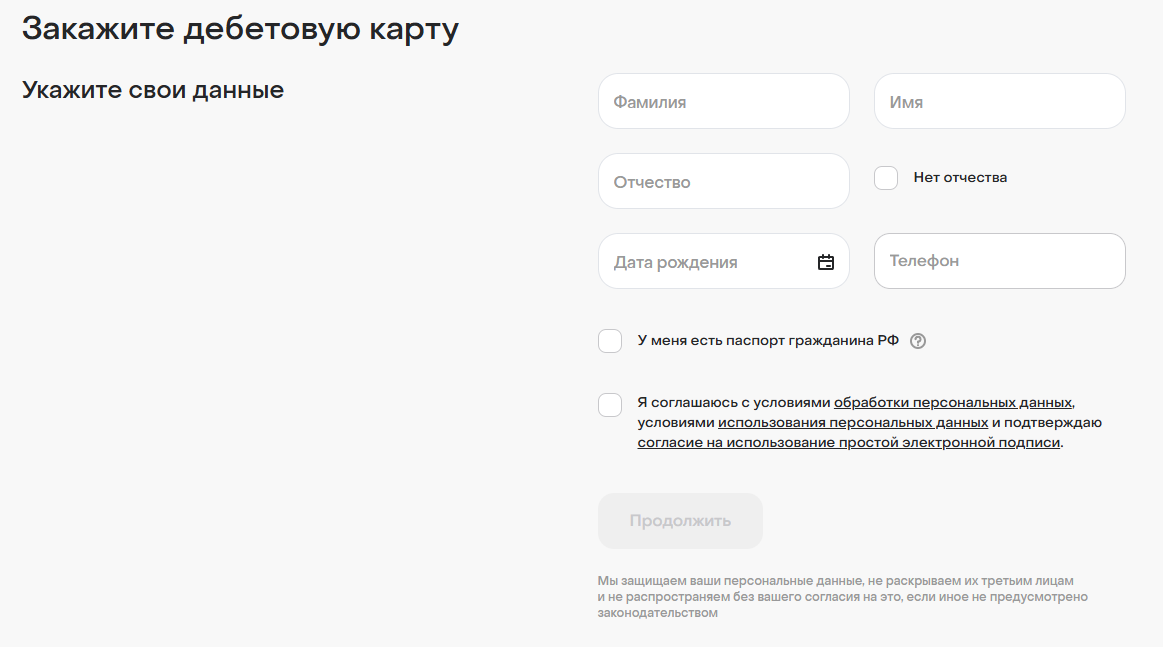Enable the personal data consent checkbox
This screenshot has height=647, width=1163.
[610, 405]
